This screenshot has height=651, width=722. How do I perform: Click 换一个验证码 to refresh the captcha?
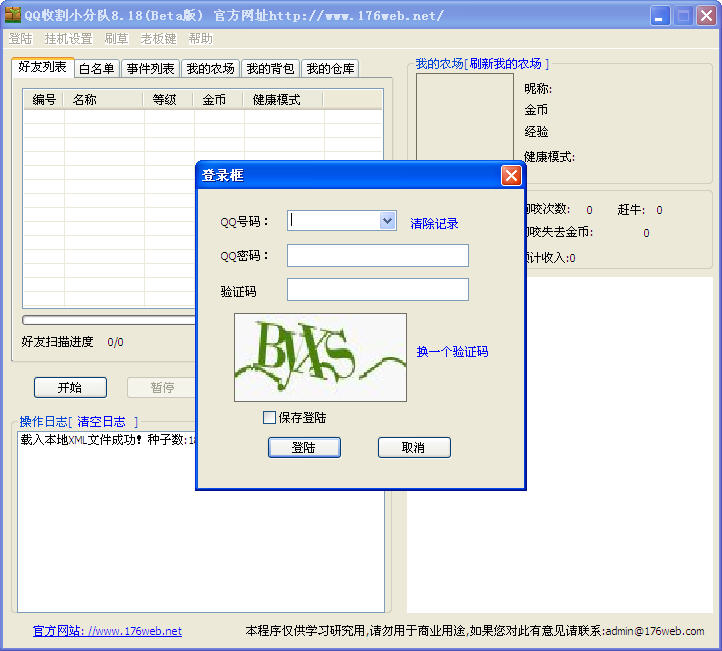tap(452, 352)
